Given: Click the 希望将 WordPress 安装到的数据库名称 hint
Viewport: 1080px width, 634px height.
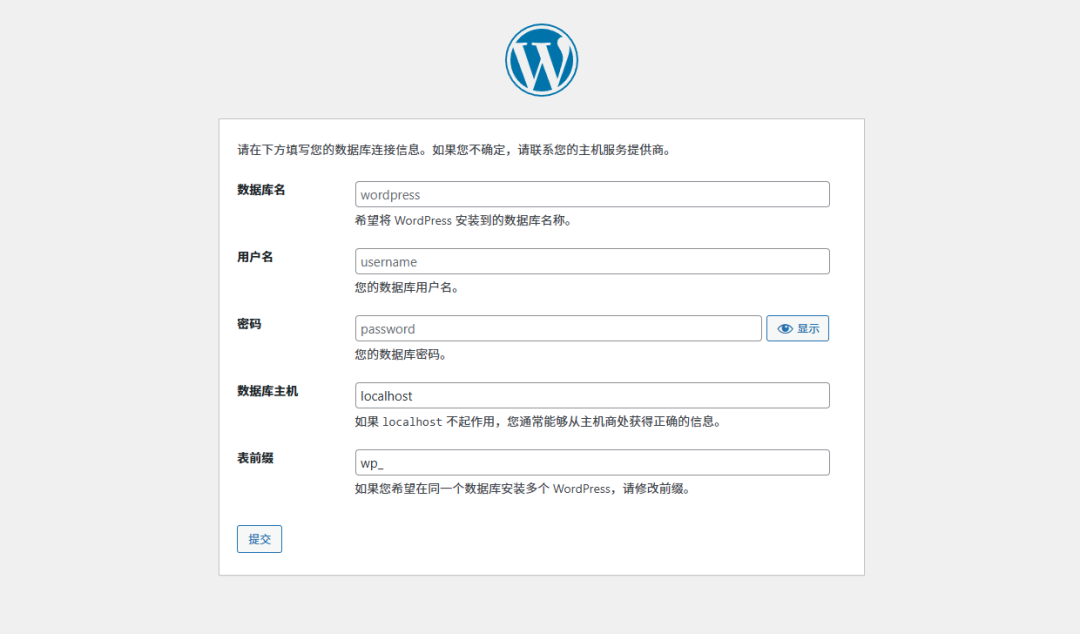Looking at the screenshot, I should [x=464, y=220].
